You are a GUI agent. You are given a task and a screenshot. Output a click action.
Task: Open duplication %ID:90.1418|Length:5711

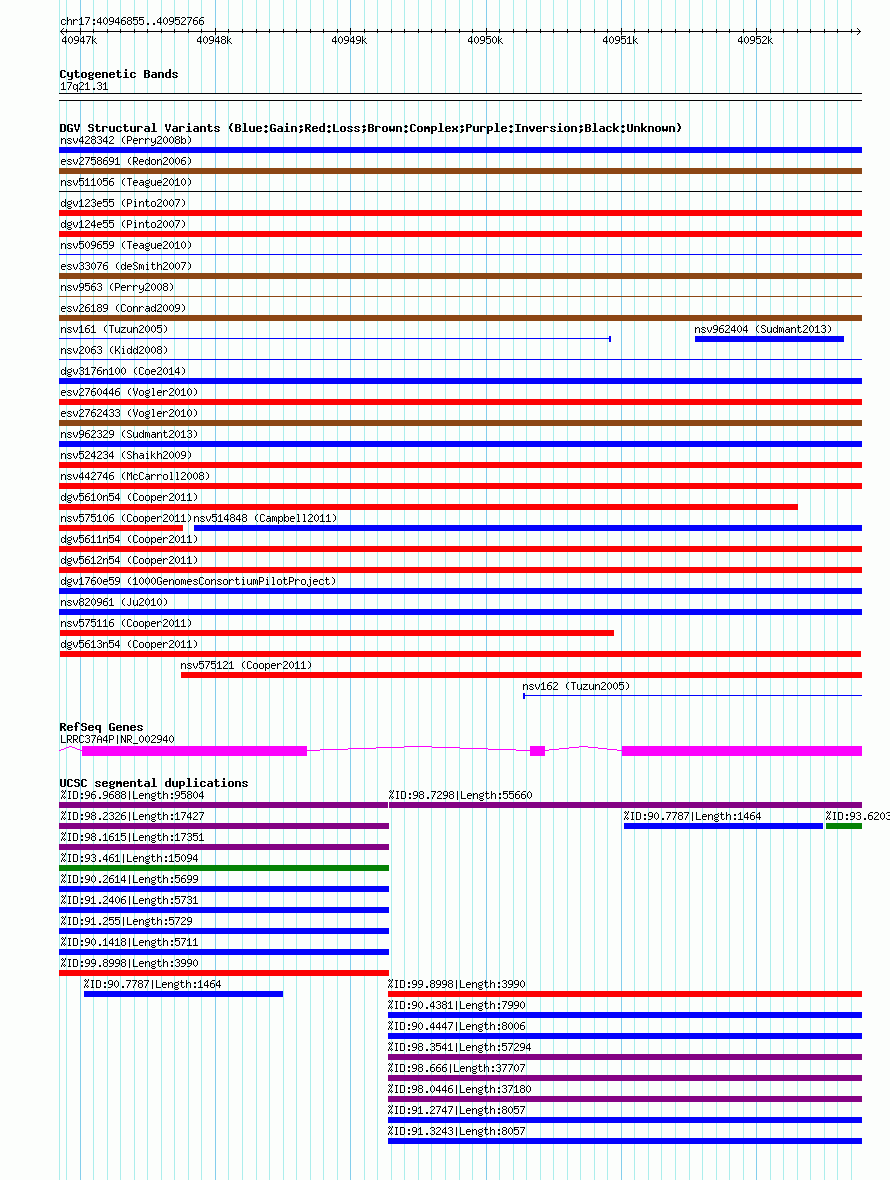[129, 943]
